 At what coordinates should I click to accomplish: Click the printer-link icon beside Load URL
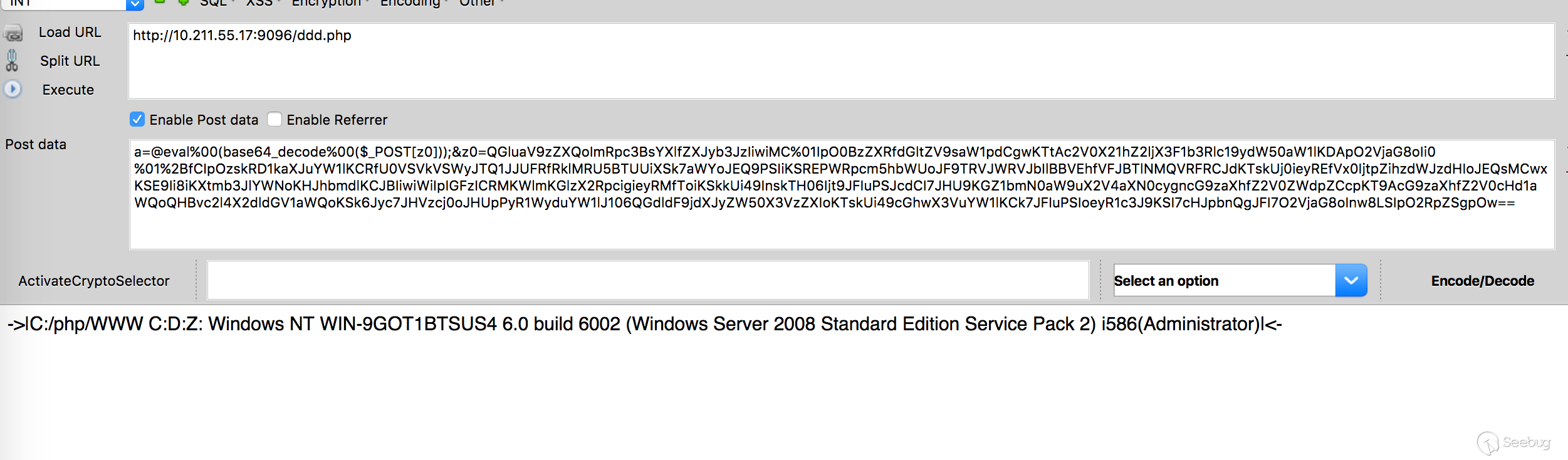coord(13,33)
